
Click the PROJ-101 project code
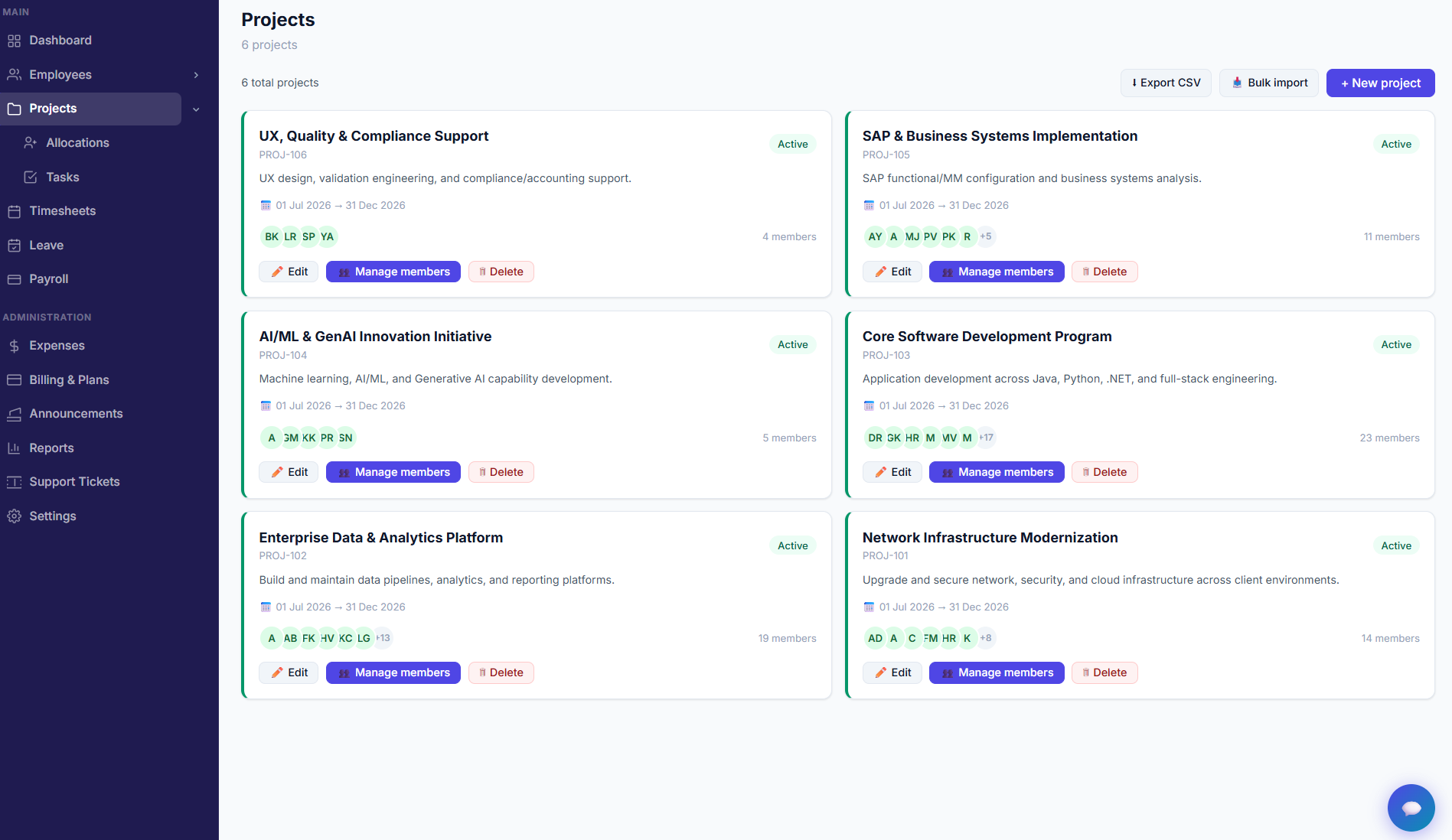[x=886, y=556]
